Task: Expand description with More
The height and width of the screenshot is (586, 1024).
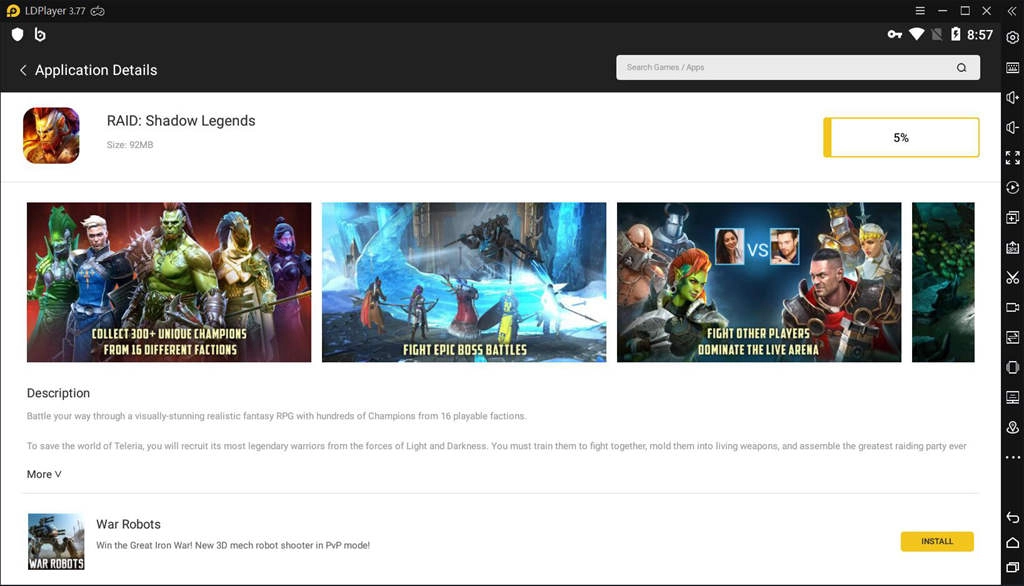Action: tap(44, 474)
